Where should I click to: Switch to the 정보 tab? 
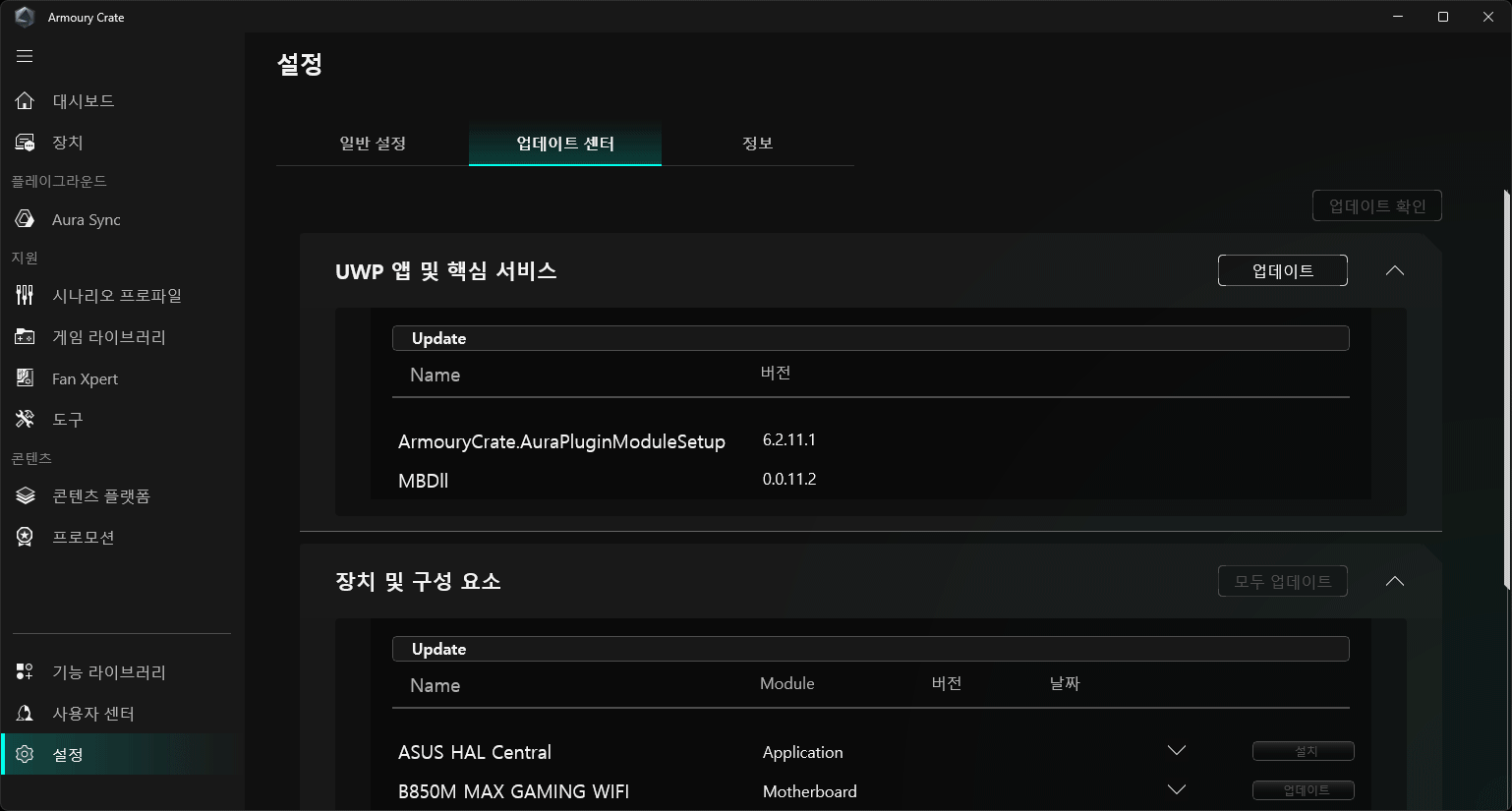757,144
